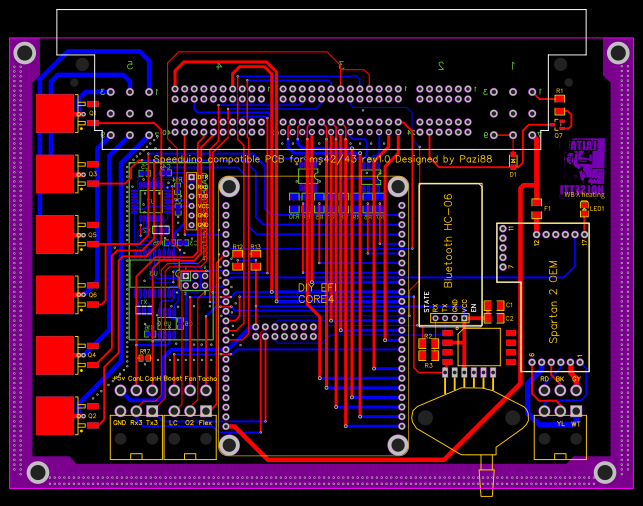Click connector section number 4

[219, 65]
